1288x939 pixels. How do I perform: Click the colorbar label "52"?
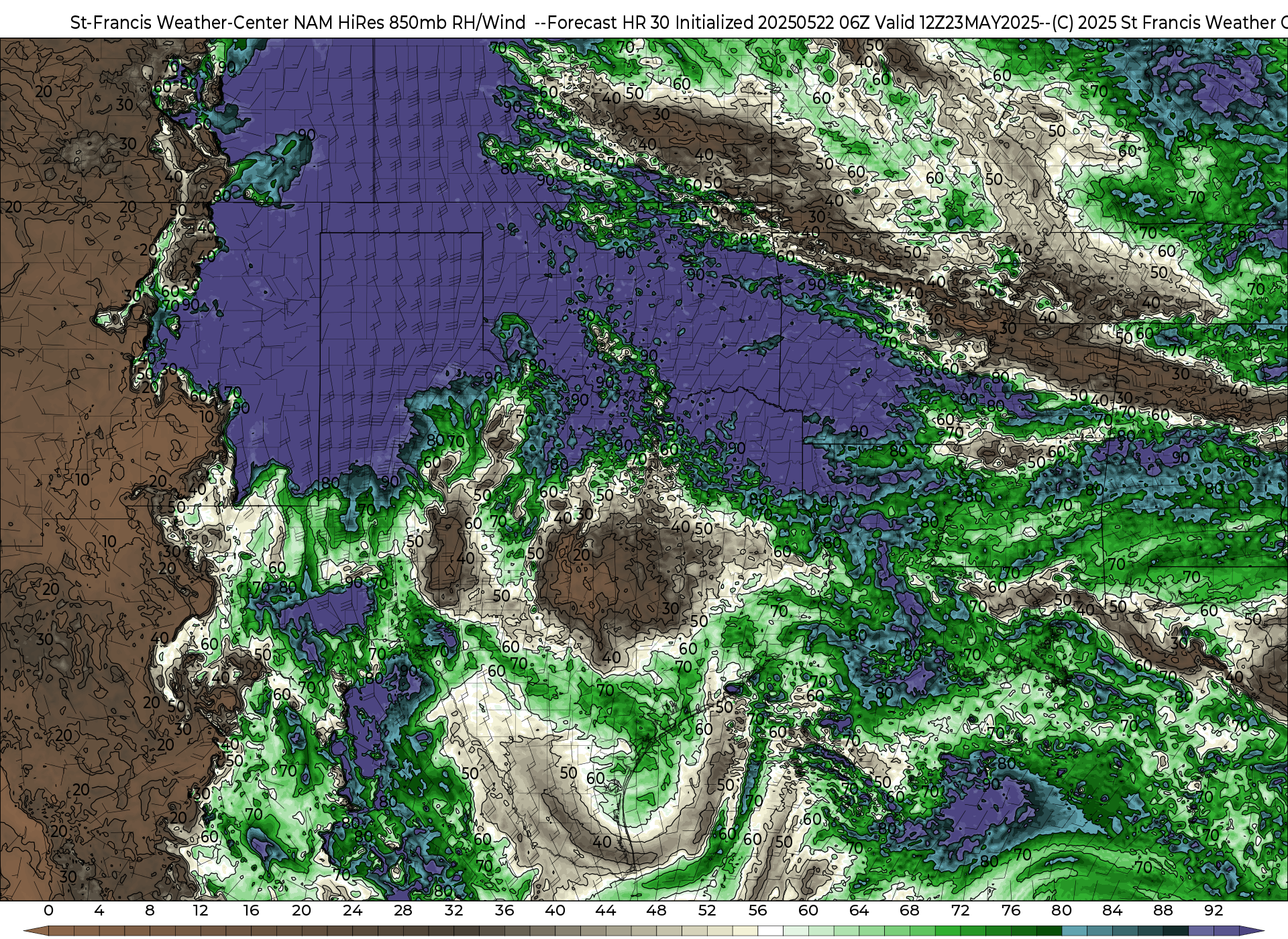tap(707, 910)
